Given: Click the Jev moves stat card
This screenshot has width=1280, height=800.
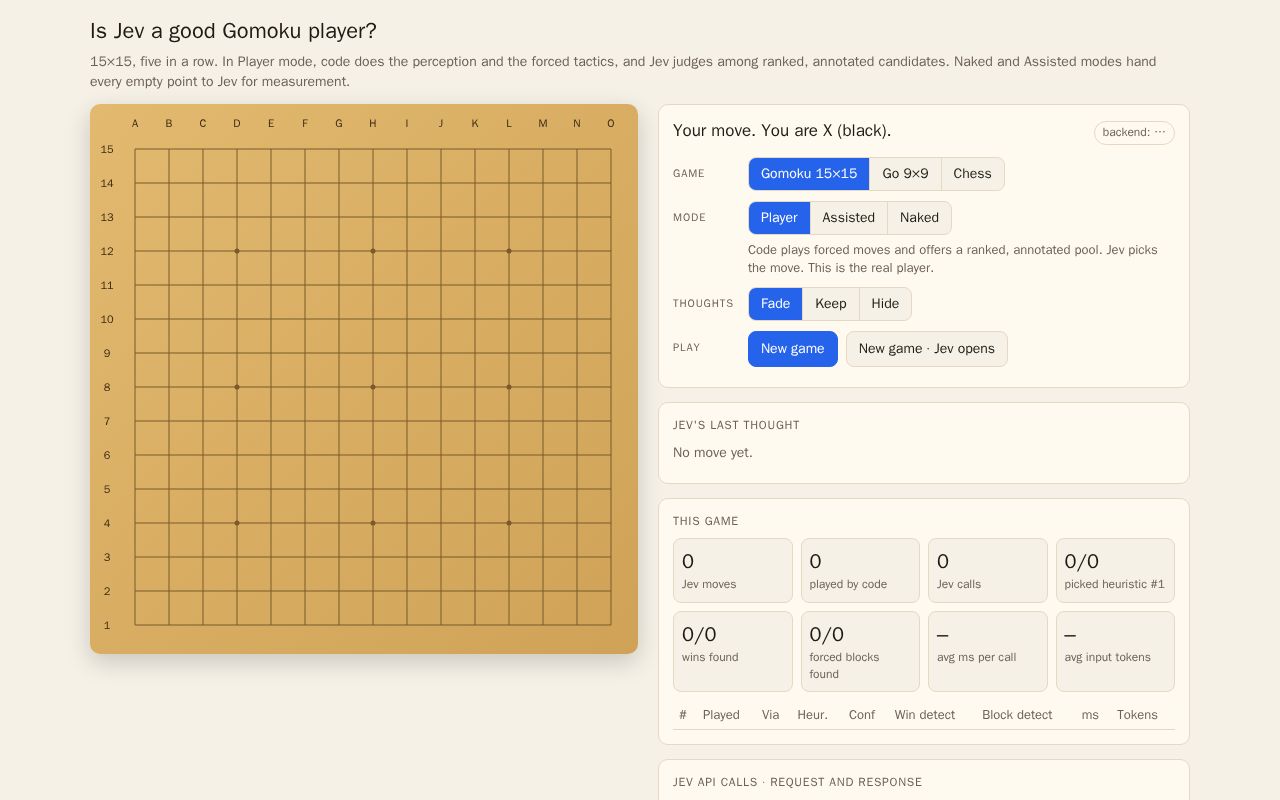Looking at the screenshot, I should [733, 571].
